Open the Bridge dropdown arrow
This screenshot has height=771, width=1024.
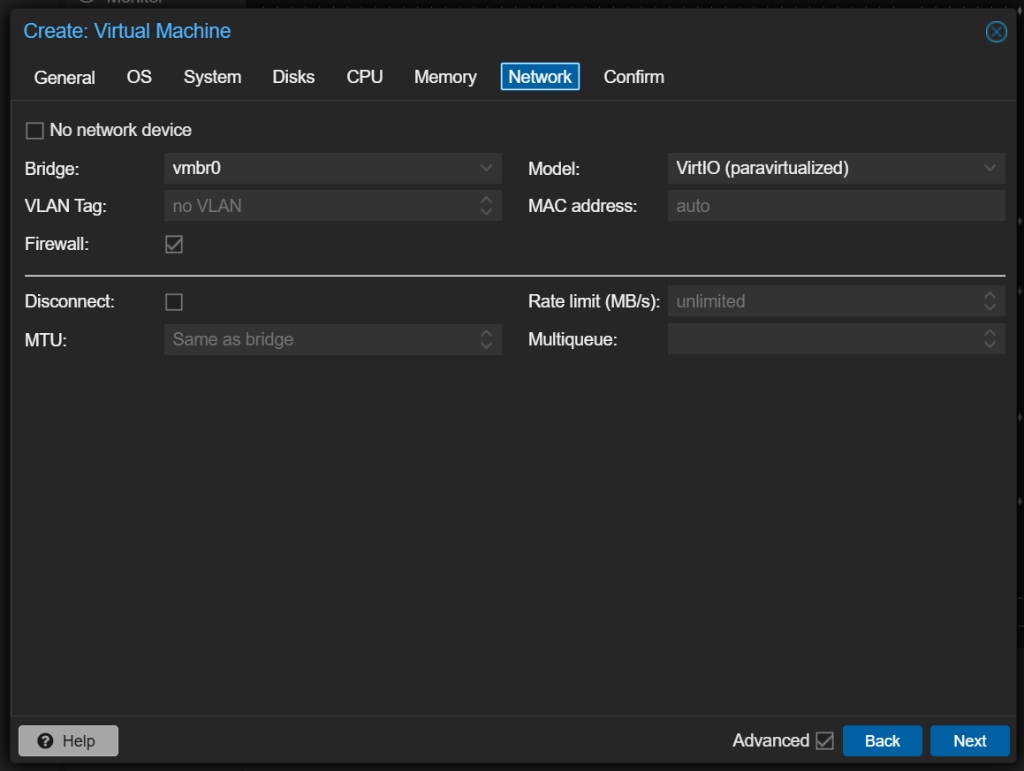click(486, 168)
